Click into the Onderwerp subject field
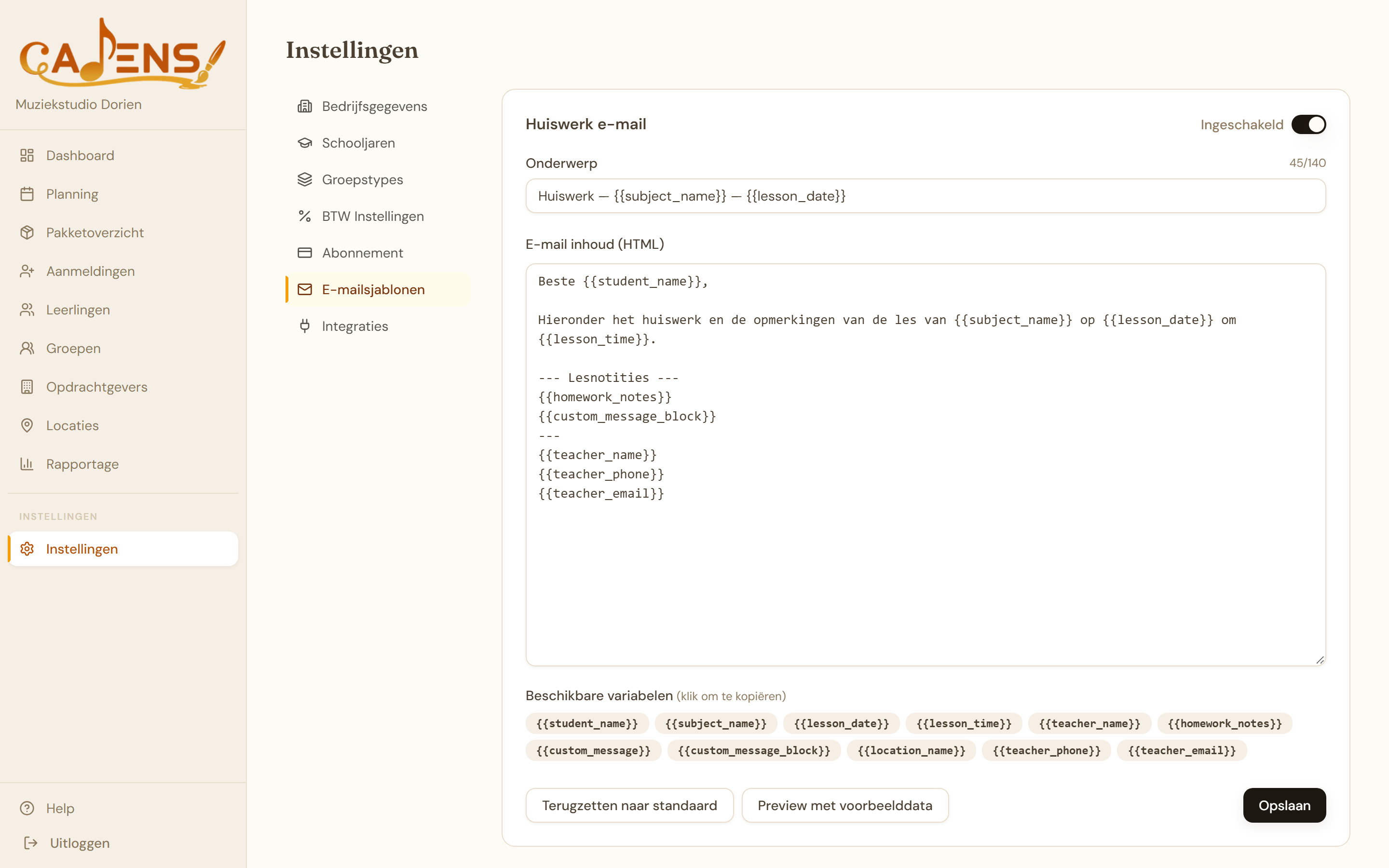Viewport: 1389px width, 868px height. pyautogui.click(x=926, y=196)
